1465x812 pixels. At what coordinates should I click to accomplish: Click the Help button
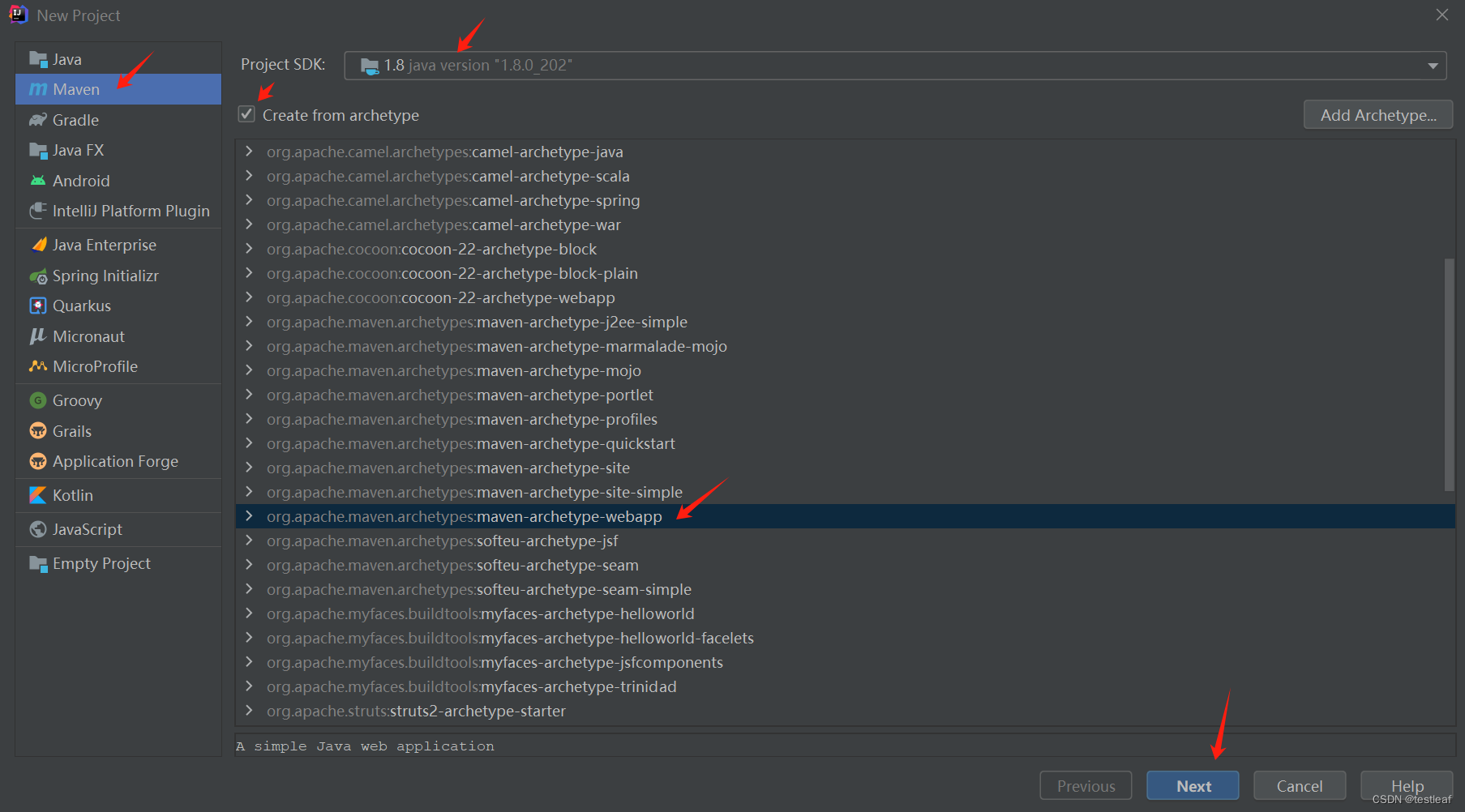coord(1407,785)
